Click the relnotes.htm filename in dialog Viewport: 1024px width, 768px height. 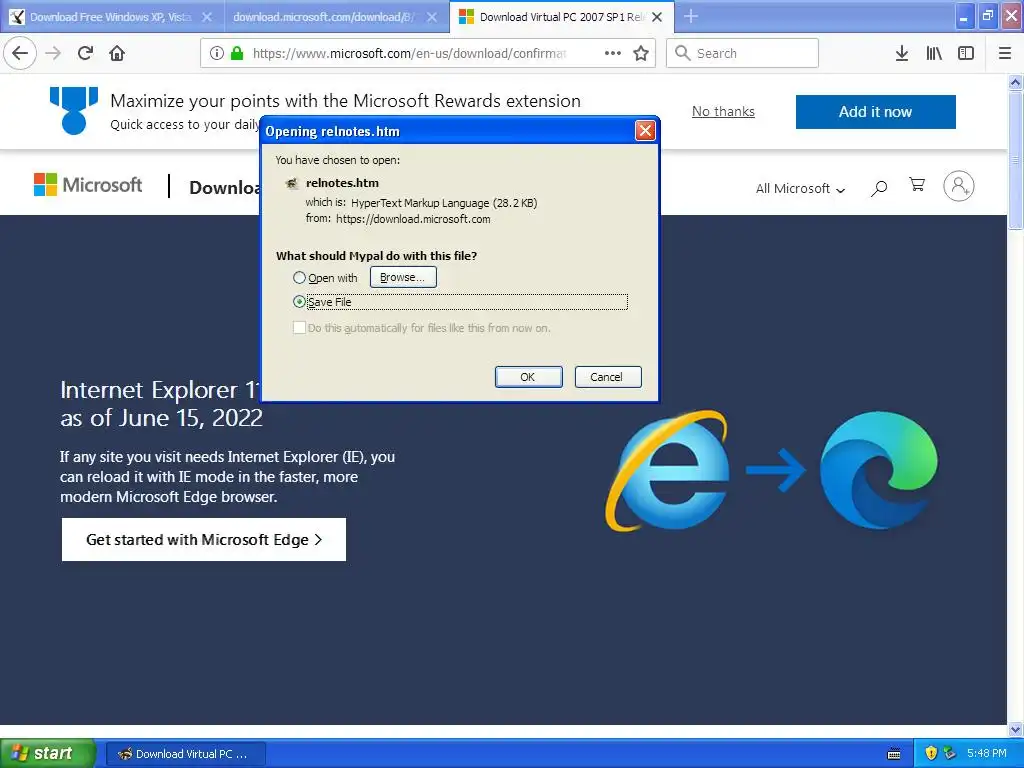coord(342,183)
